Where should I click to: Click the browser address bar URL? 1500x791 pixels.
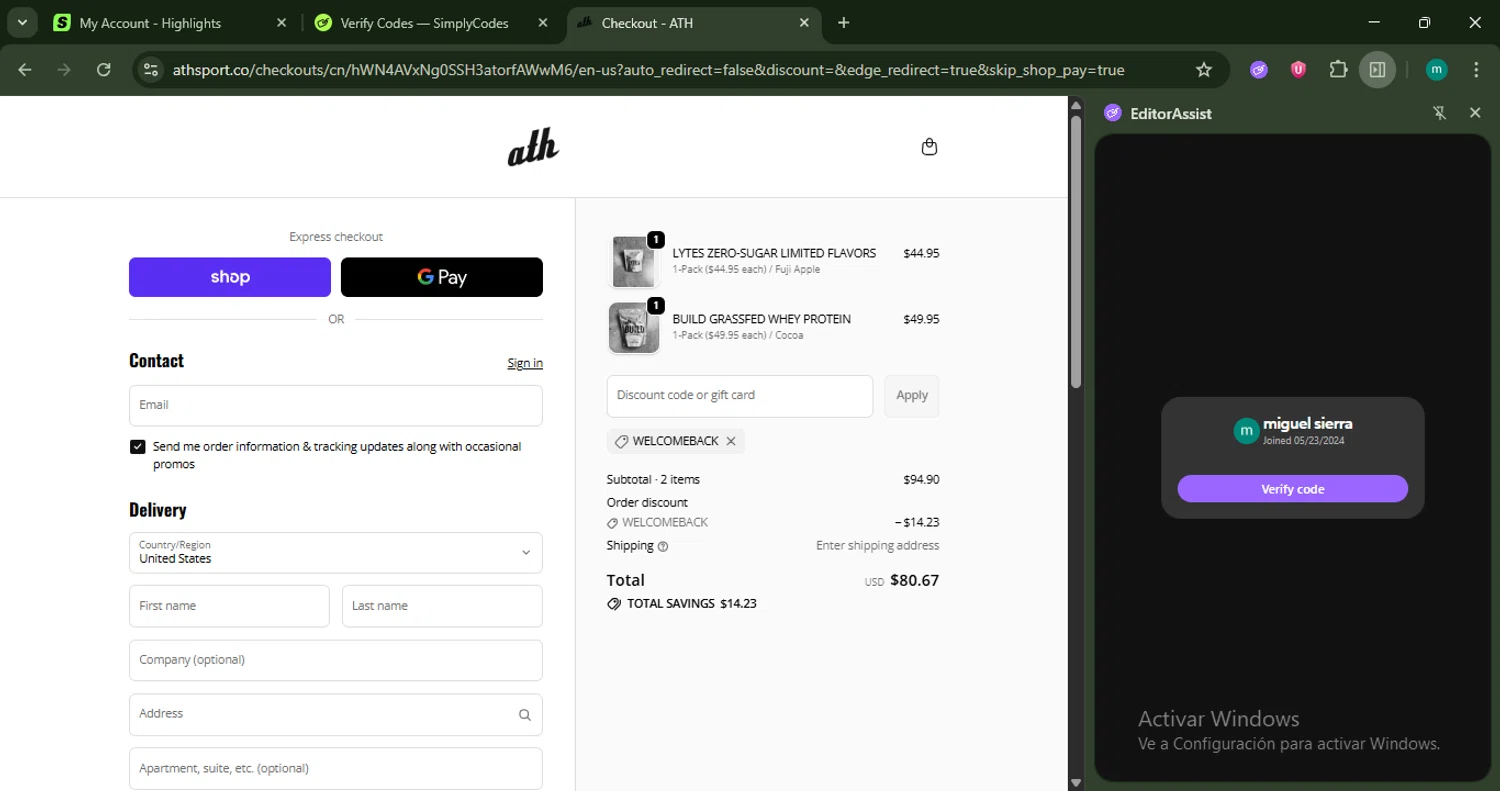648,70
